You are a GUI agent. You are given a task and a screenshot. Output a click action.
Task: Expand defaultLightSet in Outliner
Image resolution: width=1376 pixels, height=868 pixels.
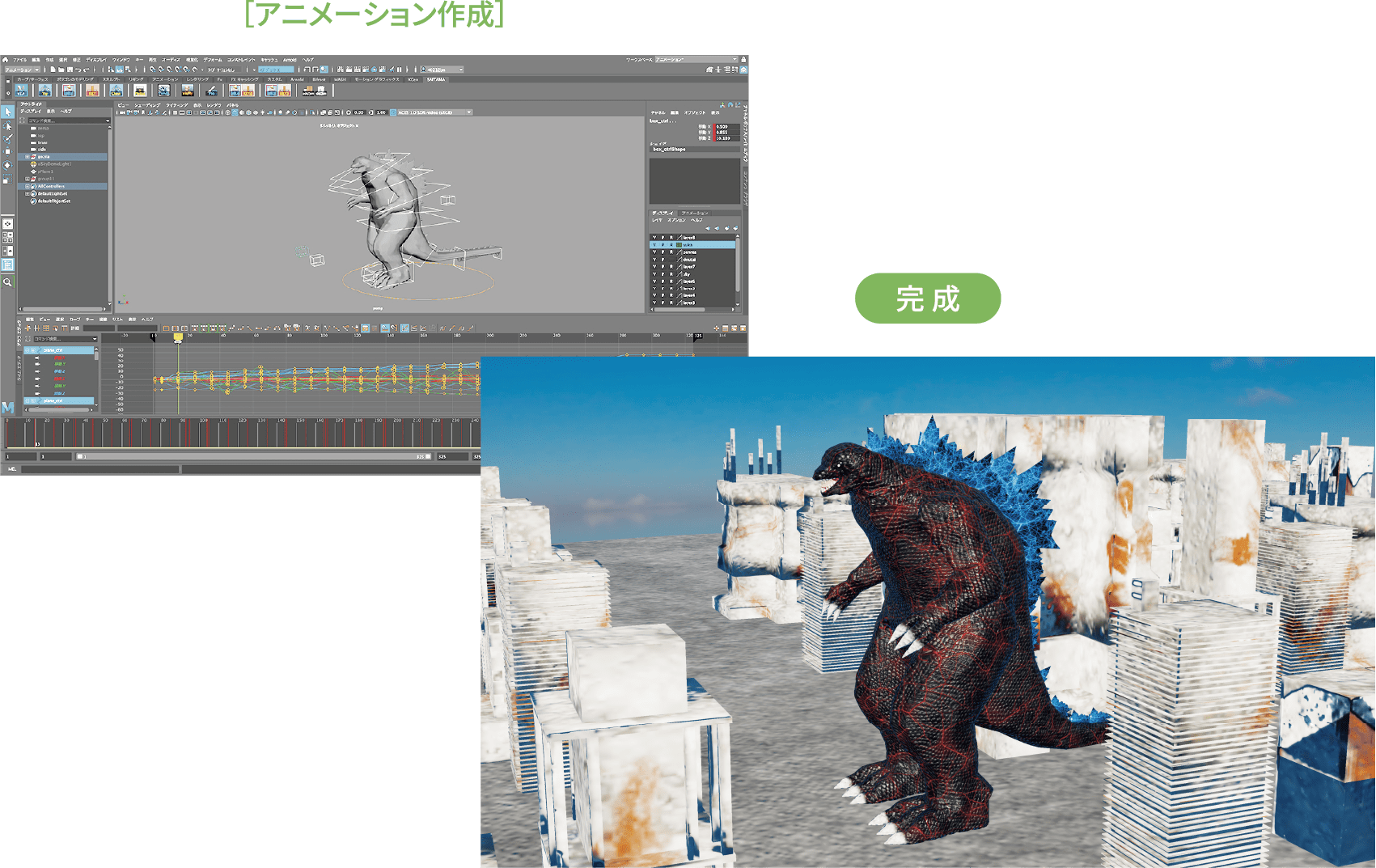tap(27, 194)
